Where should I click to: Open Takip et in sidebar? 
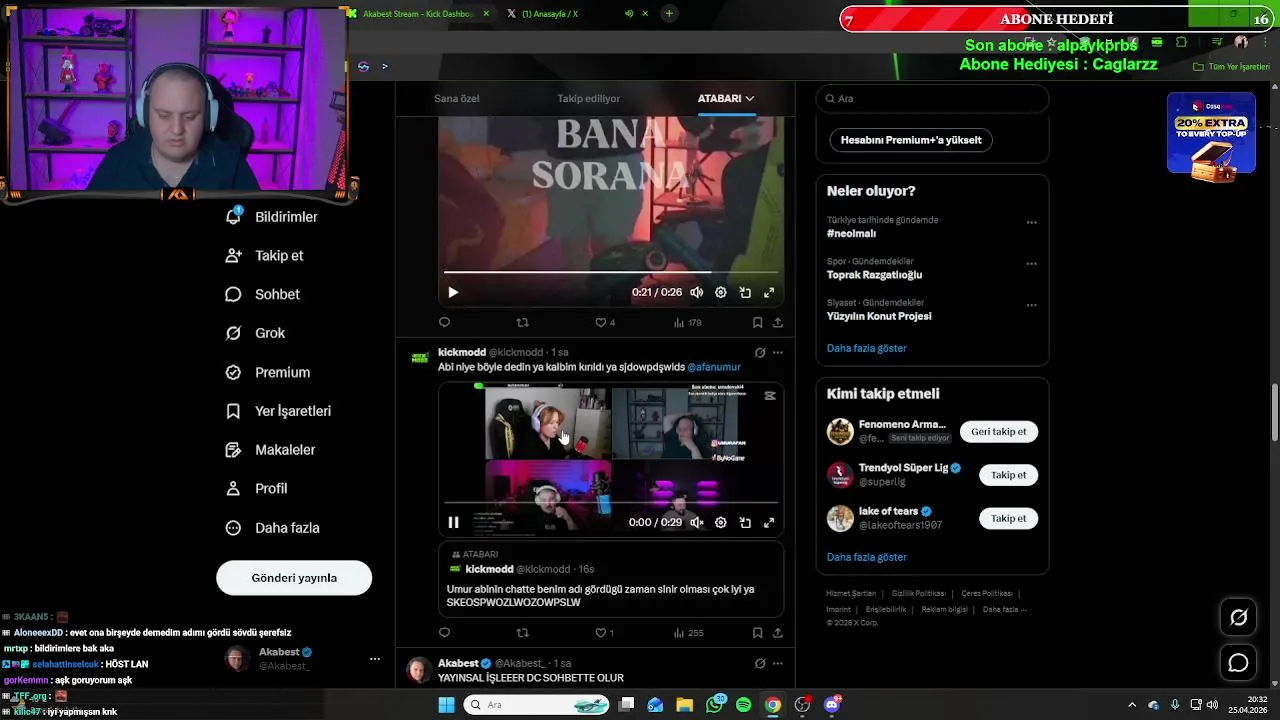point(265,256)
